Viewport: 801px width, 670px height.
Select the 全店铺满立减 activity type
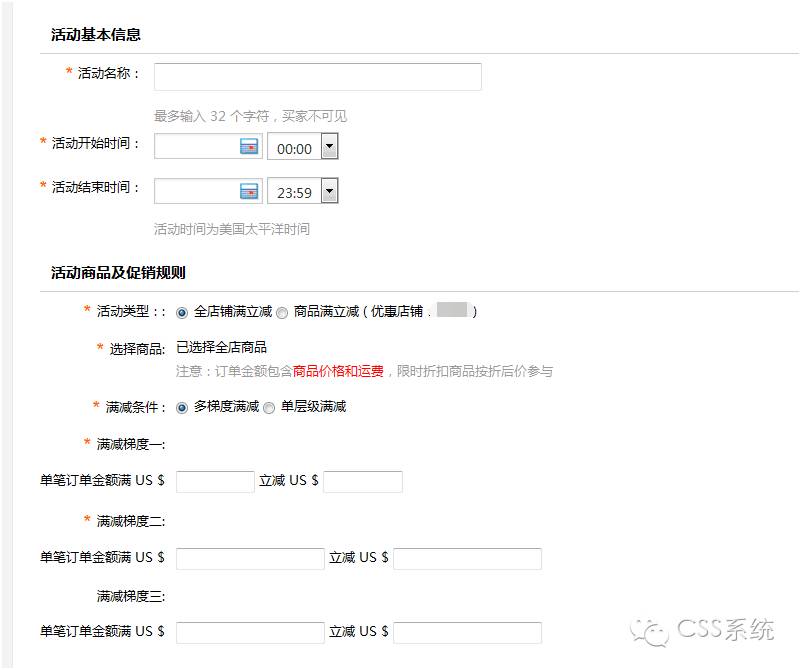182,312
